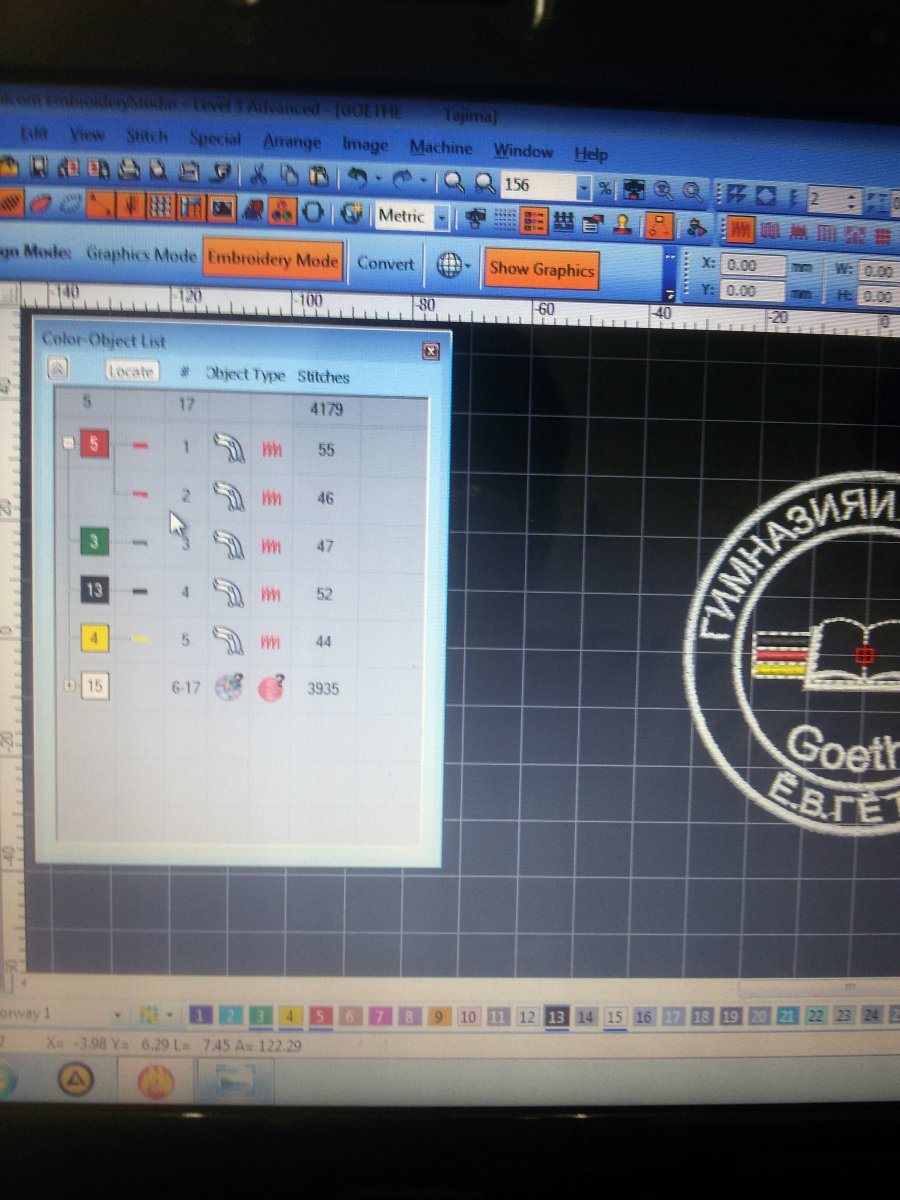Click the Show Graphics button
Image resolution: width=900 pixels, height=1200 pixels.
point(541,269)
